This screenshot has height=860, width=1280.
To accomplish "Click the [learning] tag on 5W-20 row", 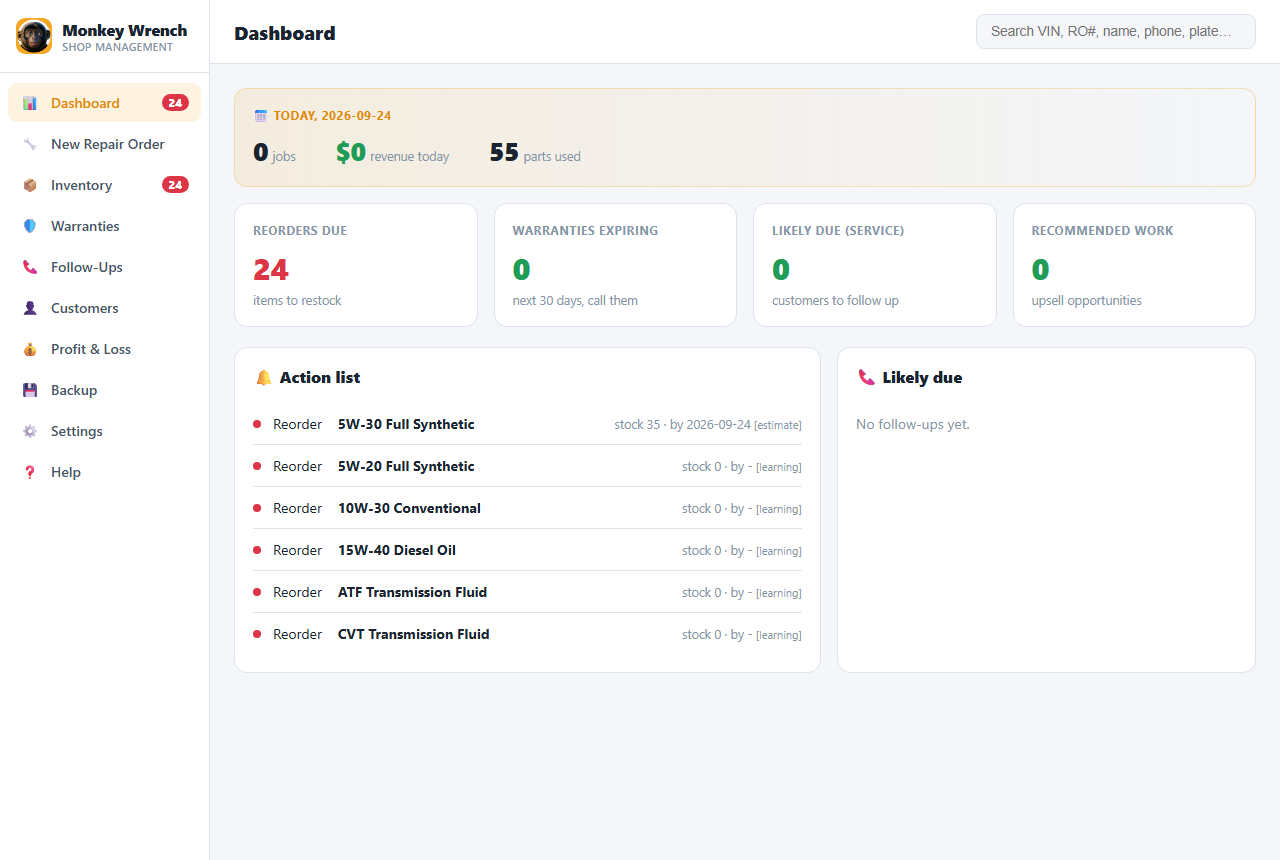I will pos(779,467).
